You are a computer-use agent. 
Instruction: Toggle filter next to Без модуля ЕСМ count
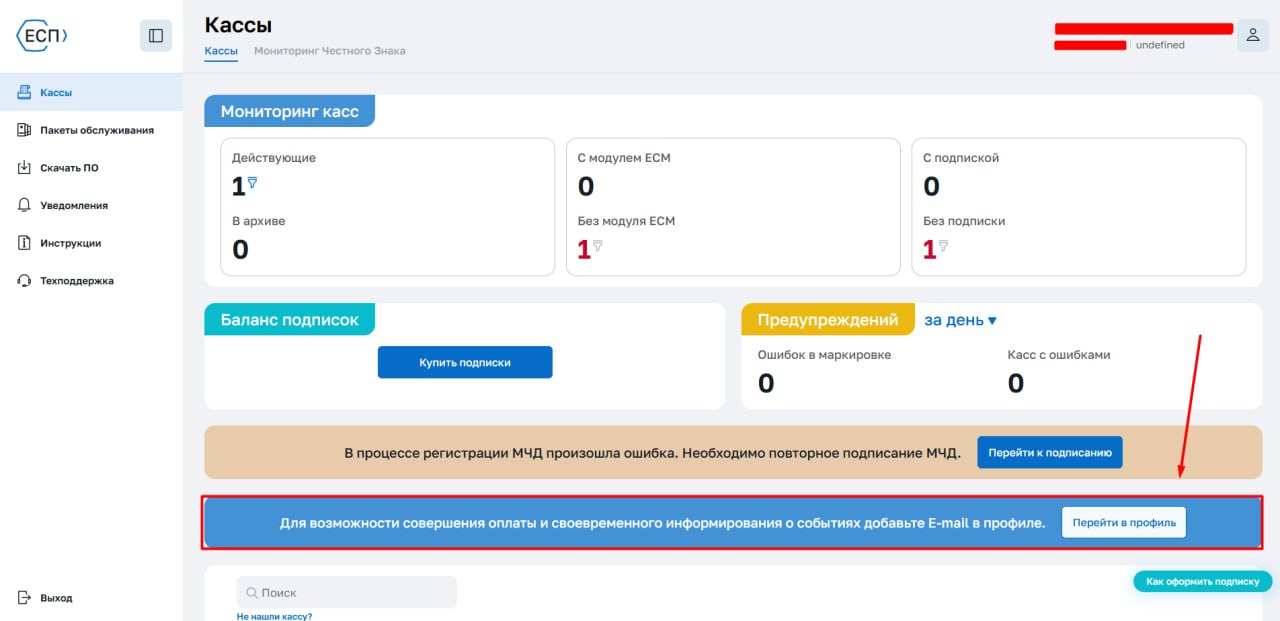click(x=598, y=245)
